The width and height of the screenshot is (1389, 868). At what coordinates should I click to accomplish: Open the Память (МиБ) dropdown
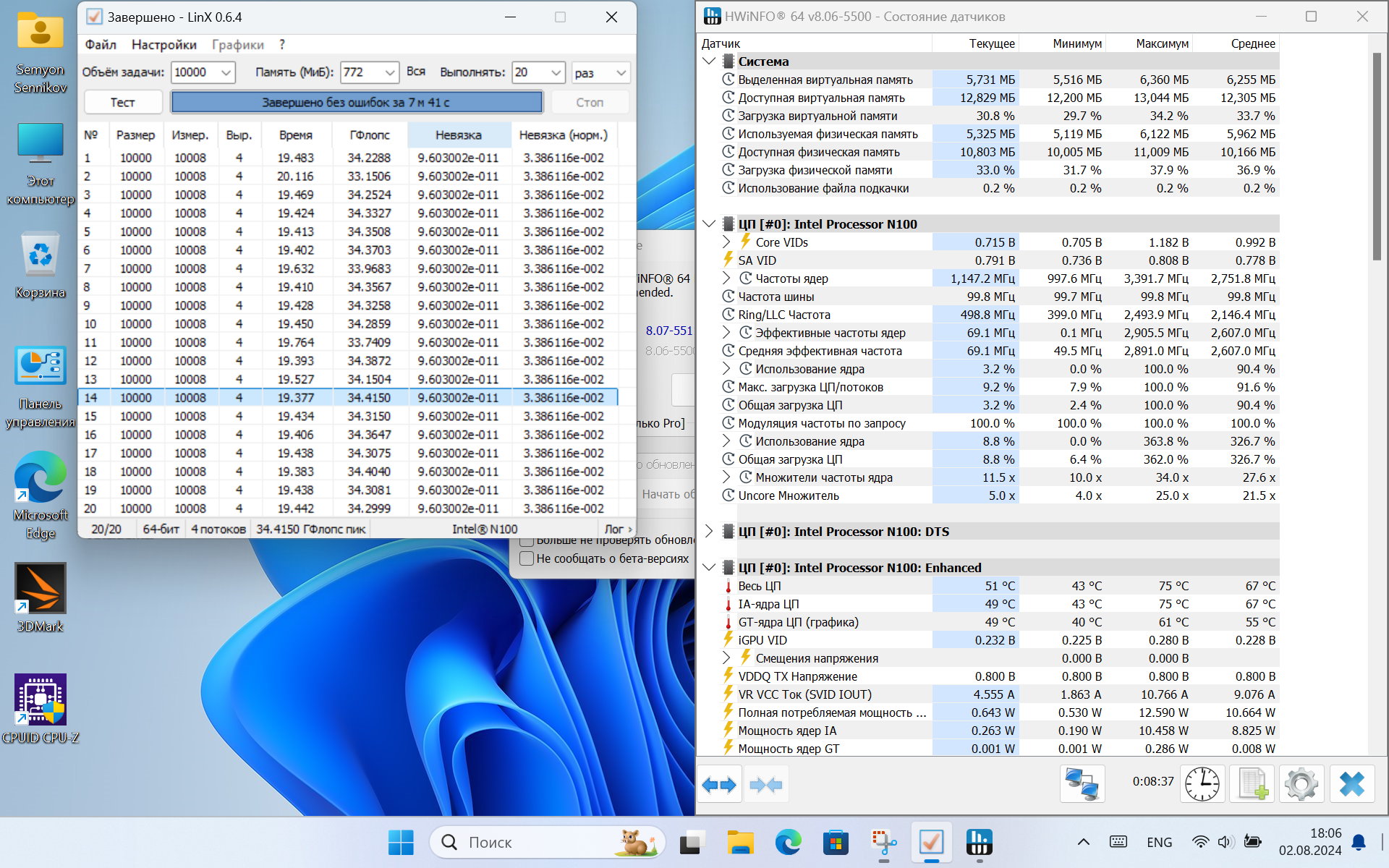tap(390, 72)
